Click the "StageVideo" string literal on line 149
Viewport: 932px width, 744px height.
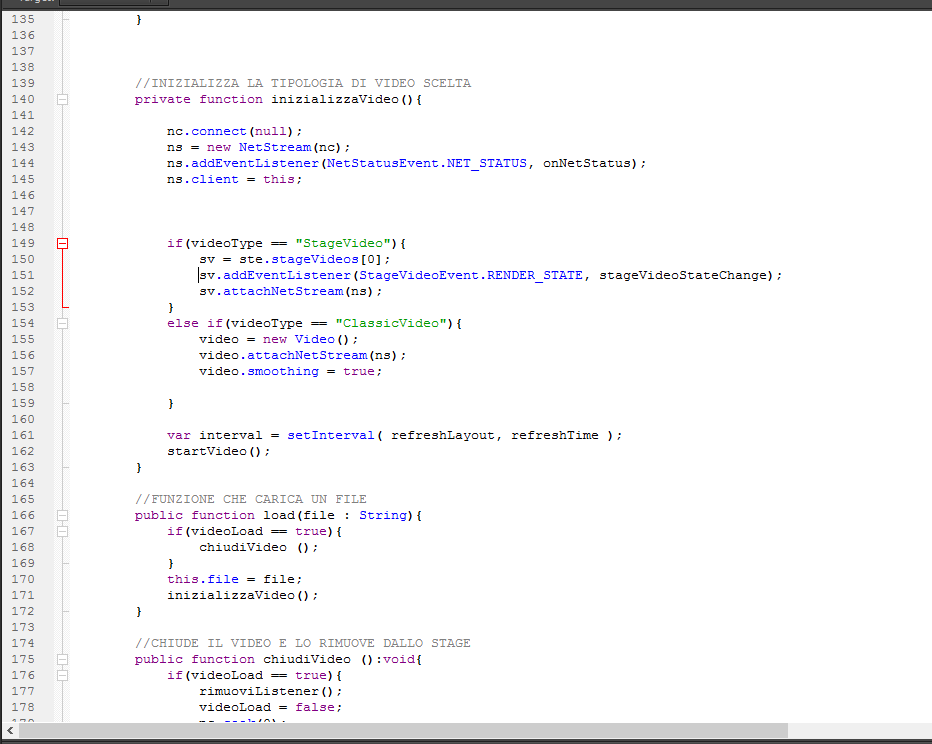coord(343,243)
